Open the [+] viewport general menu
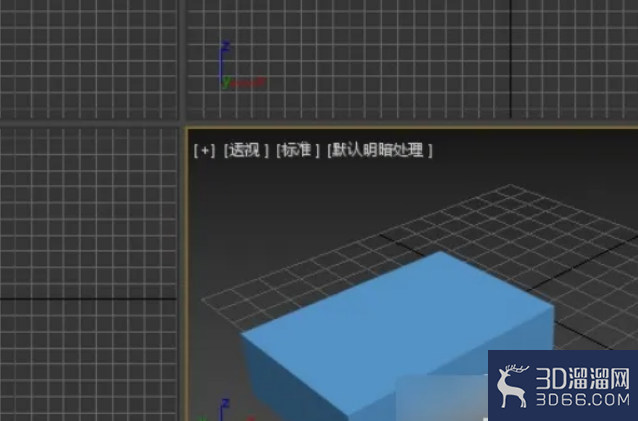Image resolution: width=638 pixels, height=421 pixels. (204, 151)
